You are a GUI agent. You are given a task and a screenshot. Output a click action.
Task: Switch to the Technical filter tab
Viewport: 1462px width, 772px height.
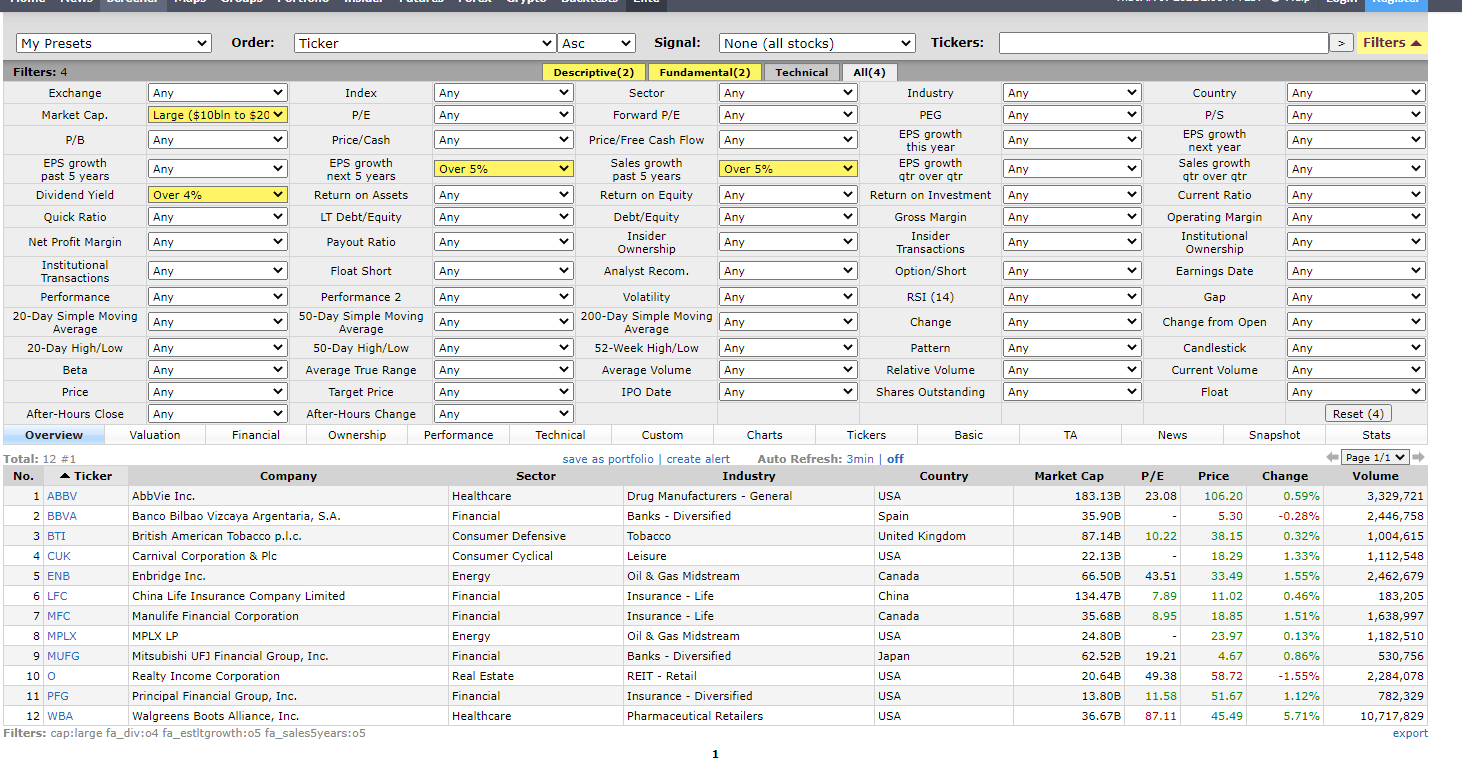[802, 72]
